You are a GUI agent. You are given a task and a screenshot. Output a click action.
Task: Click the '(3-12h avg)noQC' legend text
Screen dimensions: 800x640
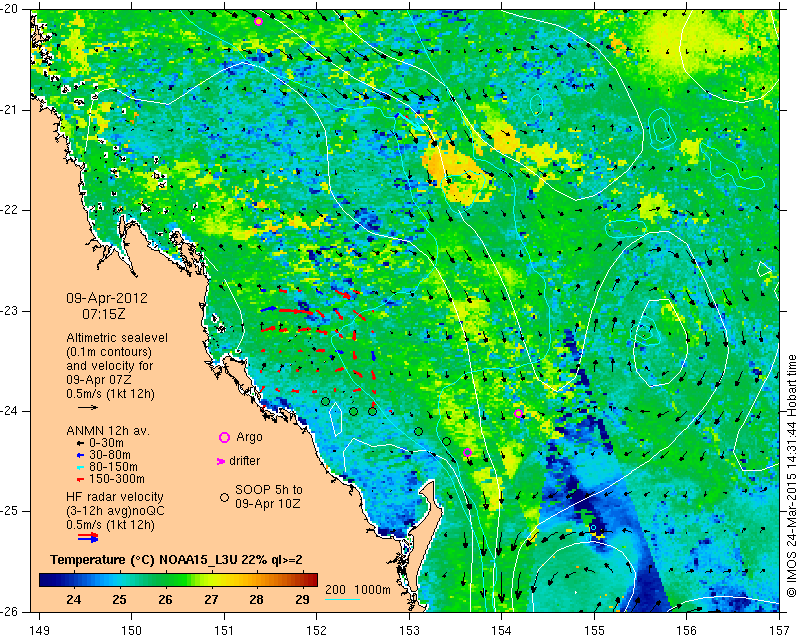click(x=115, y=510)
